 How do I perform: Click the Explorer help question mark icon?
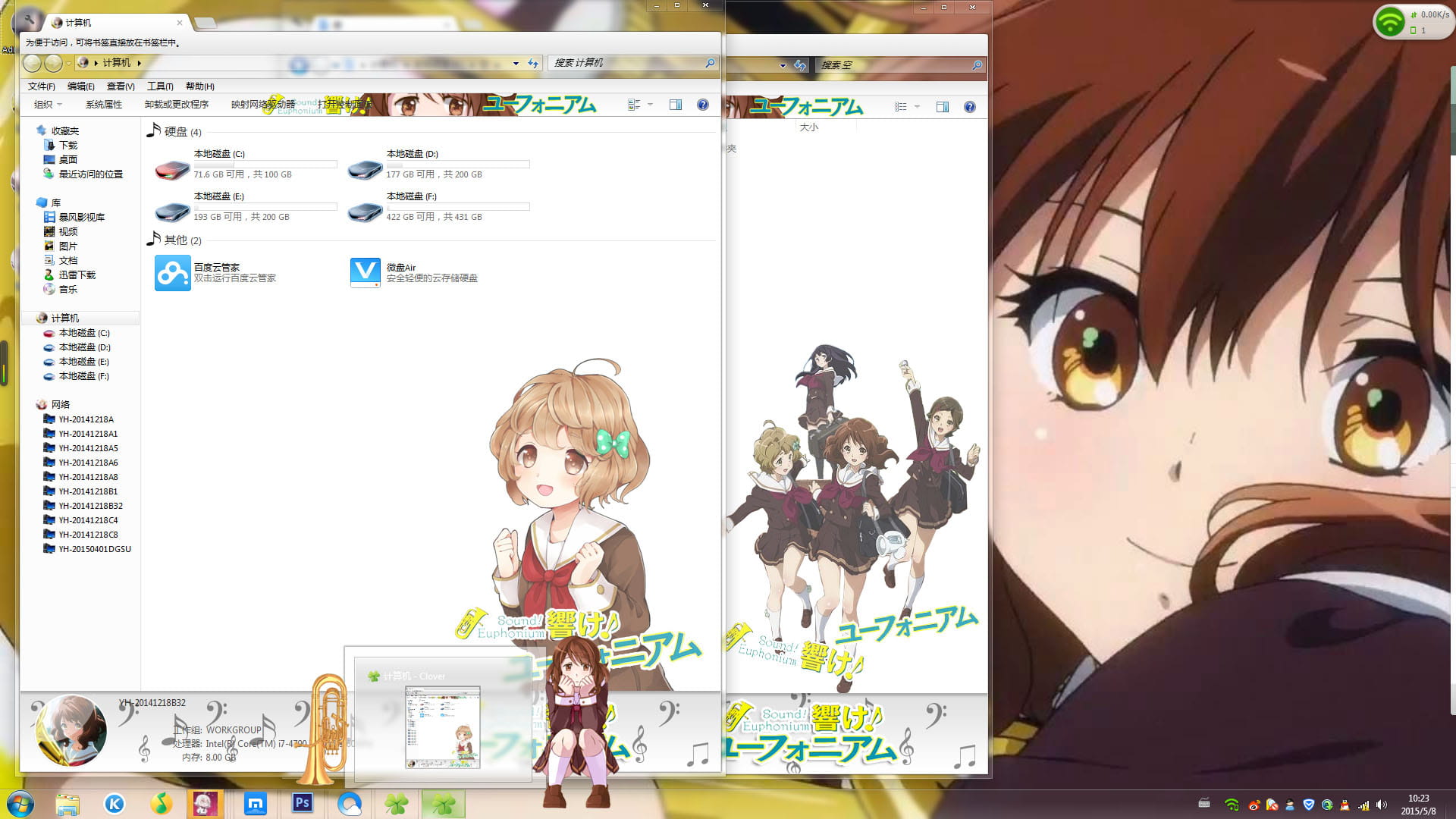click(x=703, y=105)
